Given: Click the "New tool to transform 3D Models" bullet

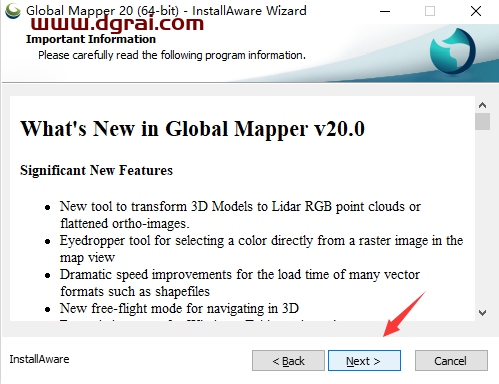Looking at the screenshot, I should point(240,215).
